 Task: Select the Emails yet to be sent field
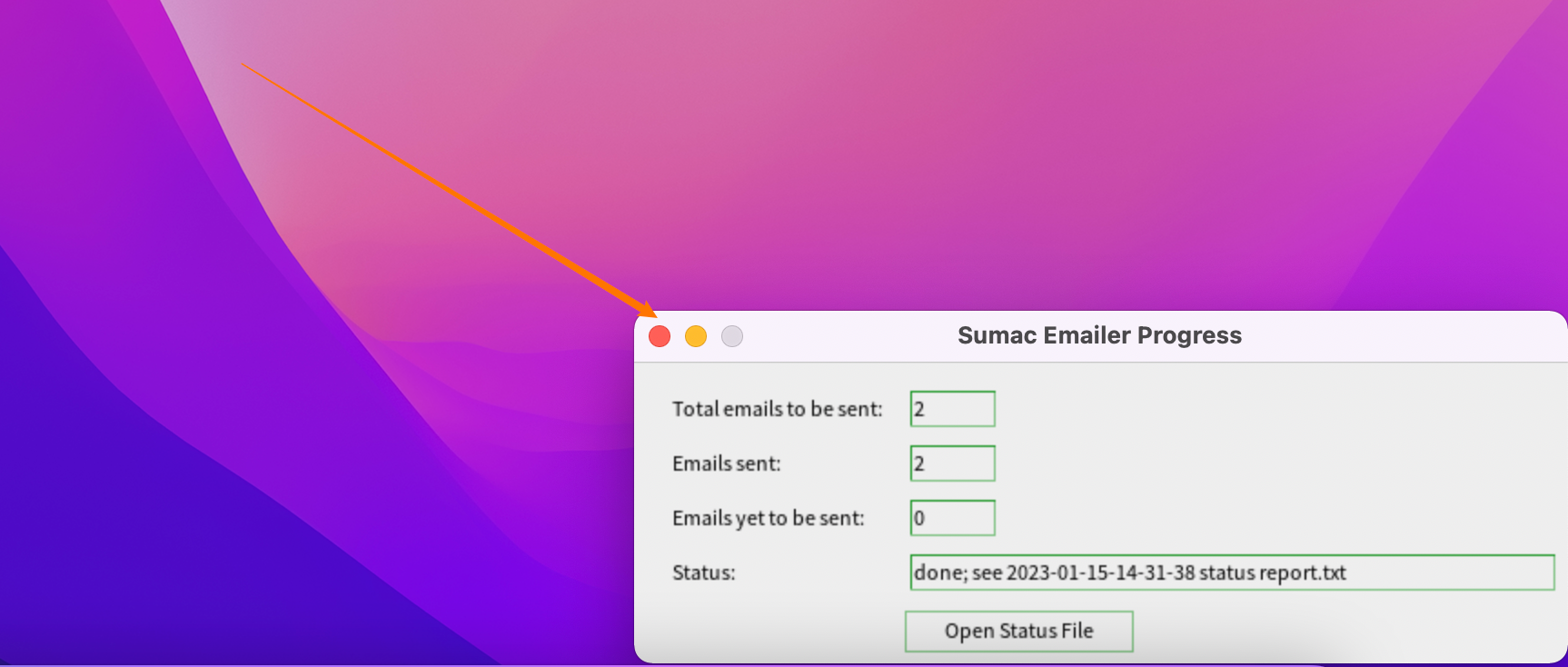(953, 518)
